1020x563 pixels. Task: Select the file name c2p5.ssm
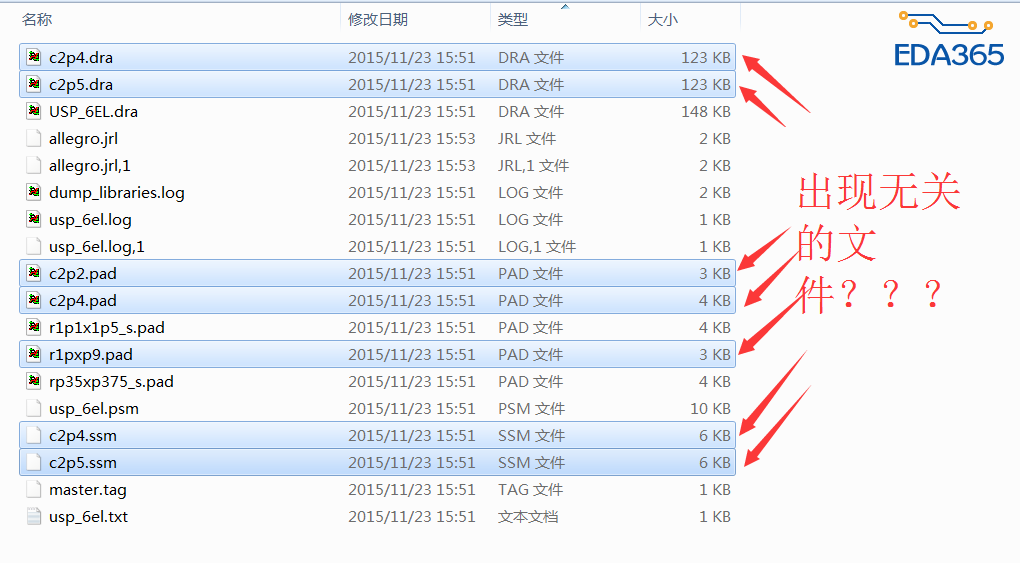pos(83,463)
